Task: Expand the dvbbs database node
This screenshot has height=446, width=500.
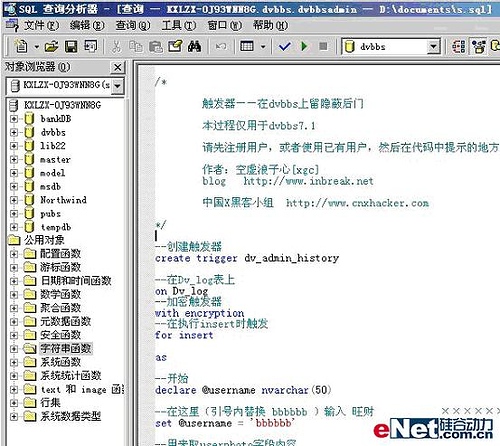Action: tap(14, 132)
